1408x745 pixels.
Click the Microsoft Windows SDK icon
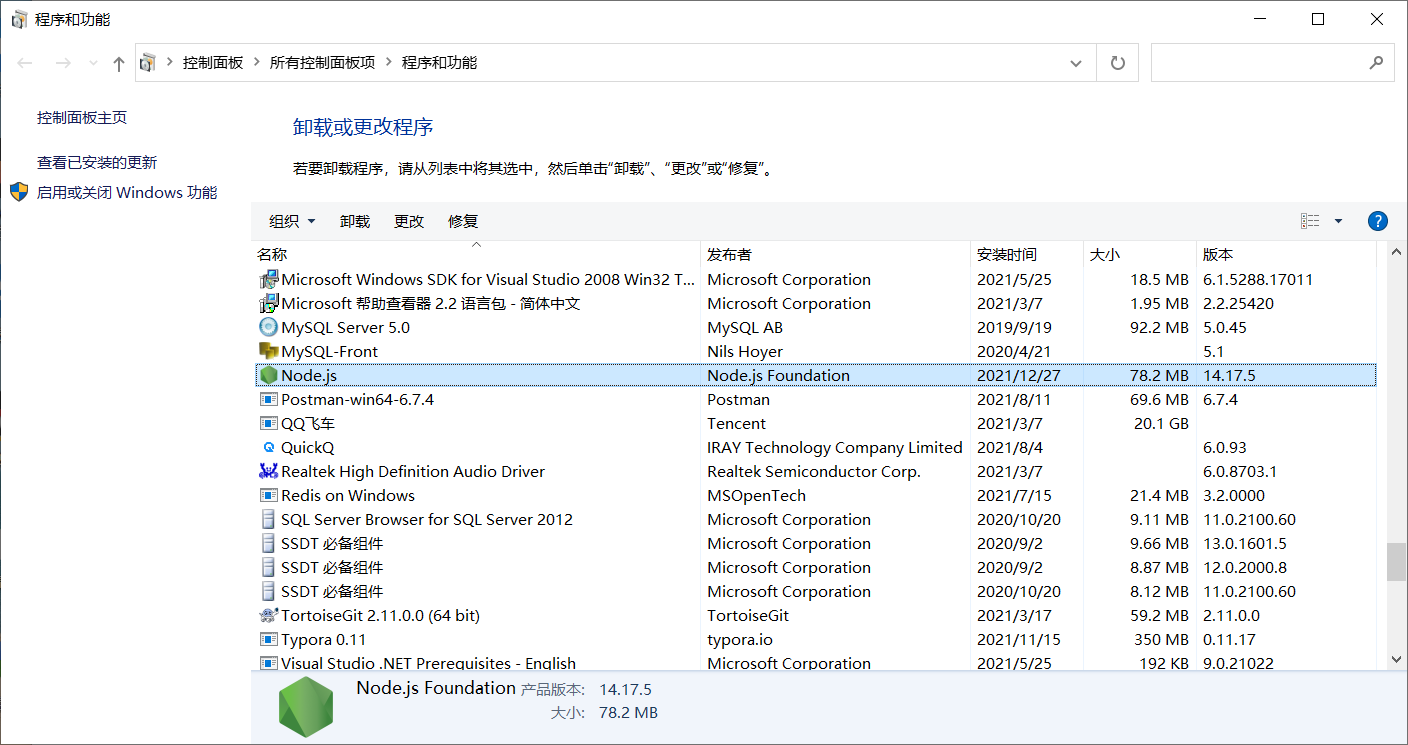[268, 279]
